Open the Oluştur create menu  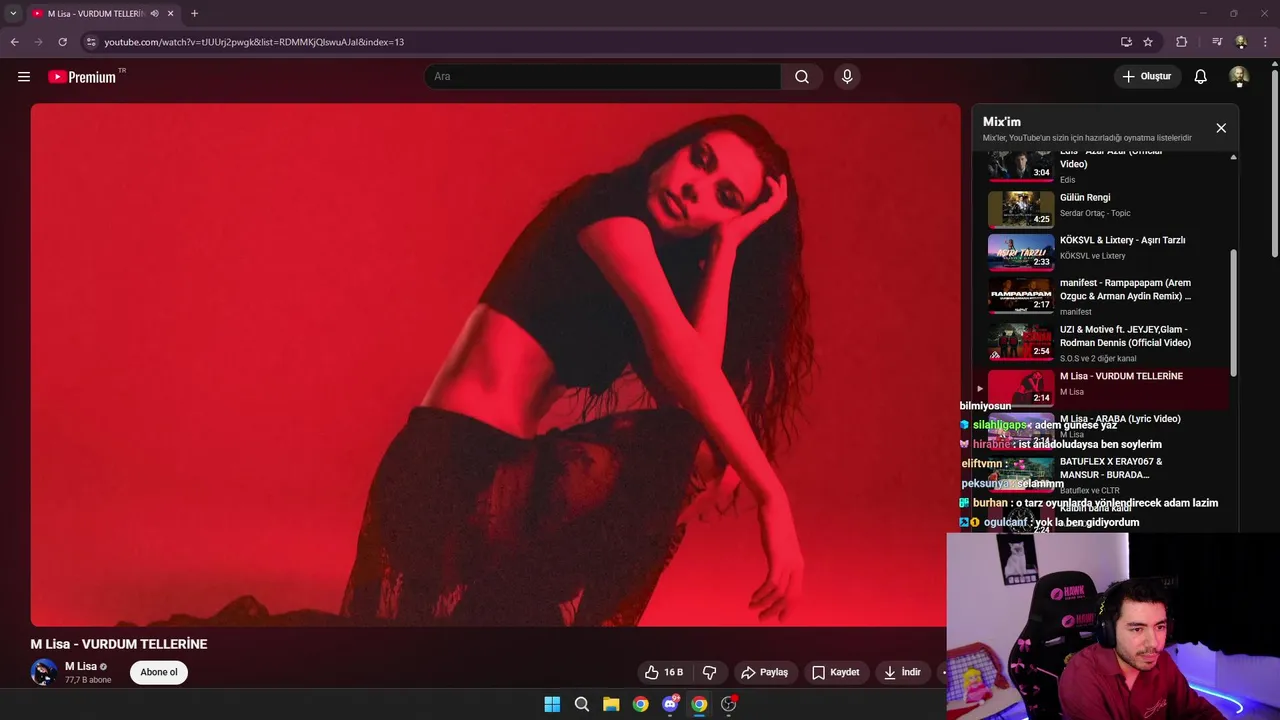tap(1147, 77)
